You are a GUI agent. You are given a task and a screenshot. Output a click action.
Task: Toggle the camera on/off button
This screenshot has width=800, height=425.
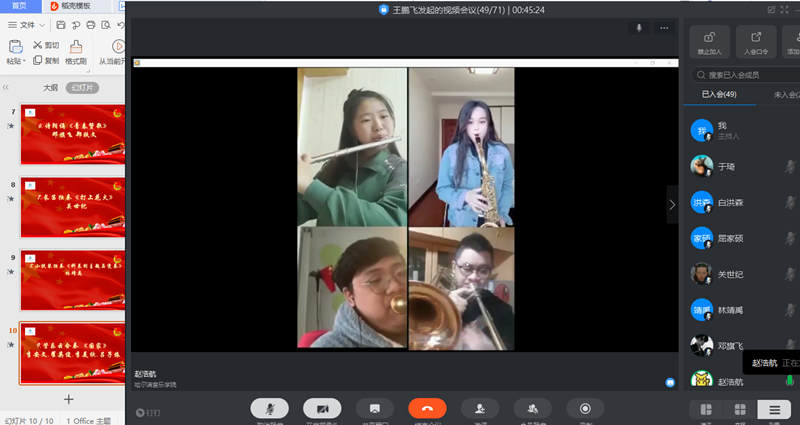323,408
